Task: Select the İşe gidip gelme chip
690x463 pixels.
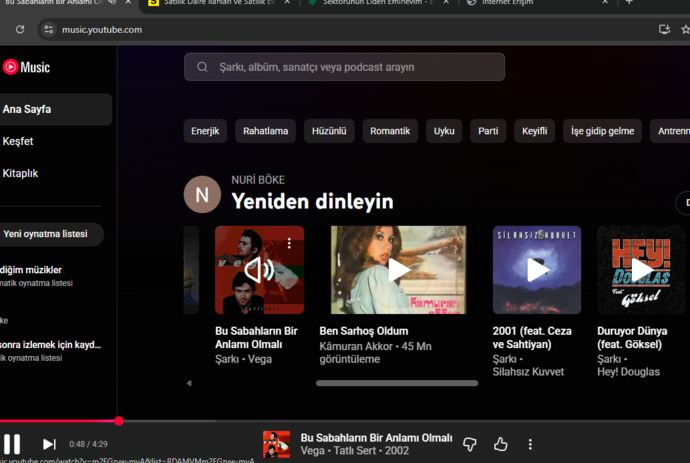Action: coord(602,131)
